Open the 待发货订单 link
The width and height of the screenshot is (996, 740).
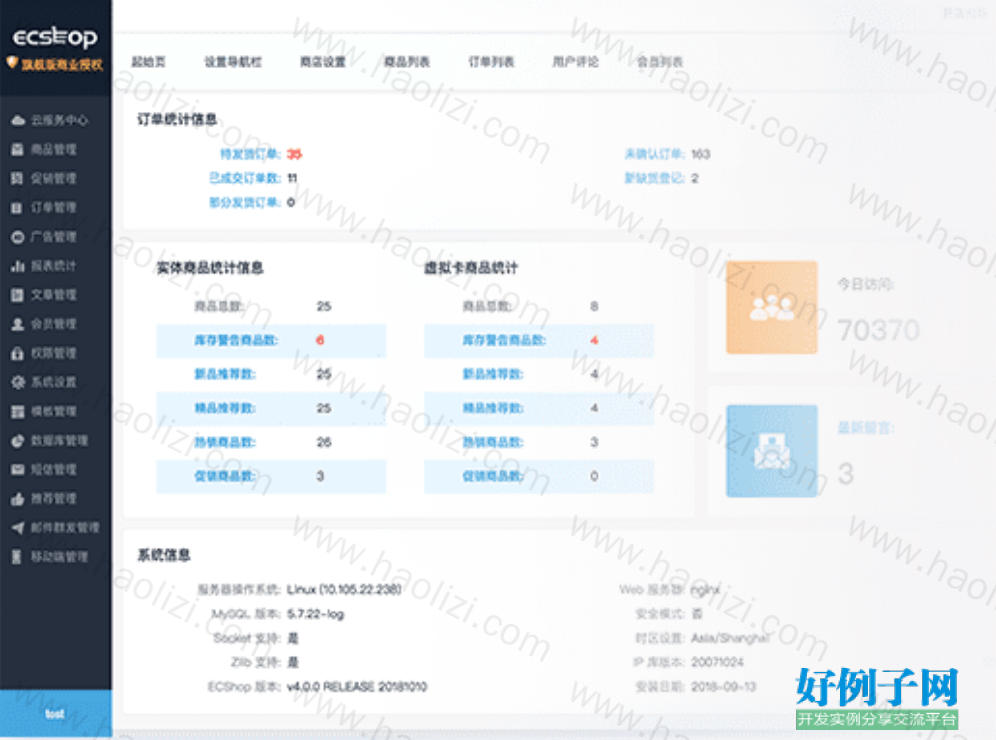250,154
